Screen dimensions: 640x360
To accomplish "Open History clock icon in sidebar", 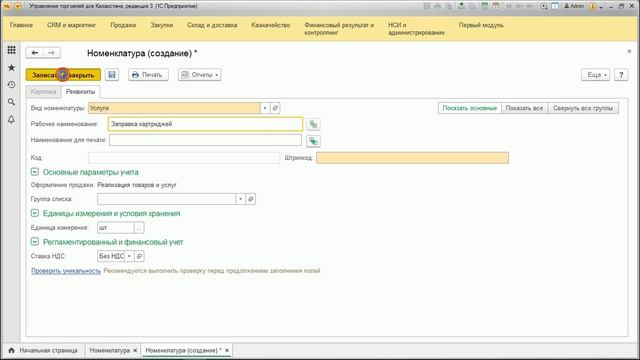I will 11,85.
